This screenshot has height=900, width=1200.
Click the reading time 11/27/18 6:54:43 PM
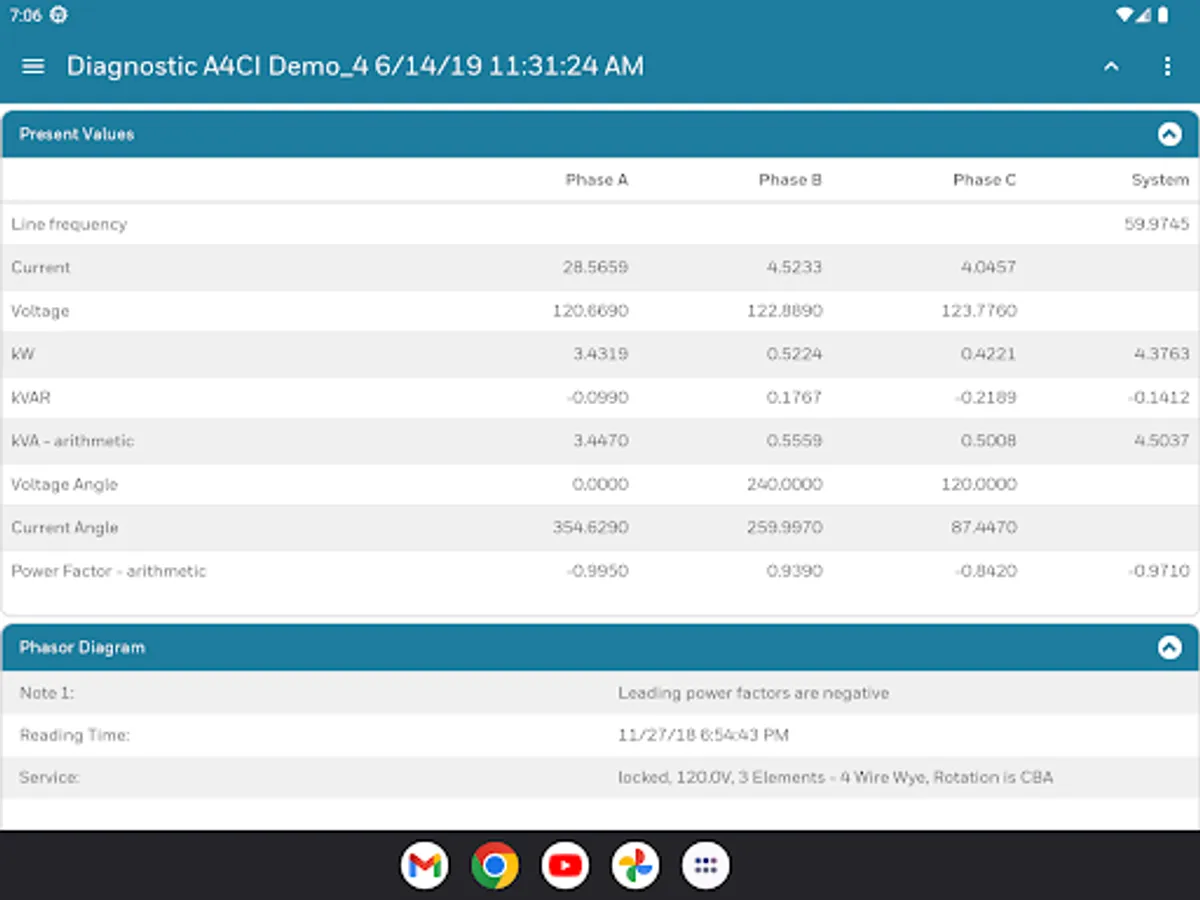pos(703,735)
